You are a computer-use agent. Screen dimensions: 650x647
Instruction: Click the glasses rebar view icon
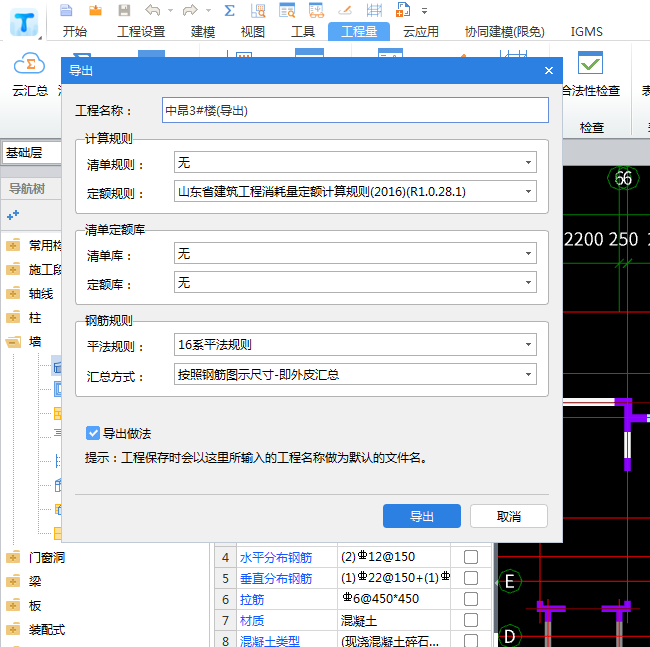[316, 10]
